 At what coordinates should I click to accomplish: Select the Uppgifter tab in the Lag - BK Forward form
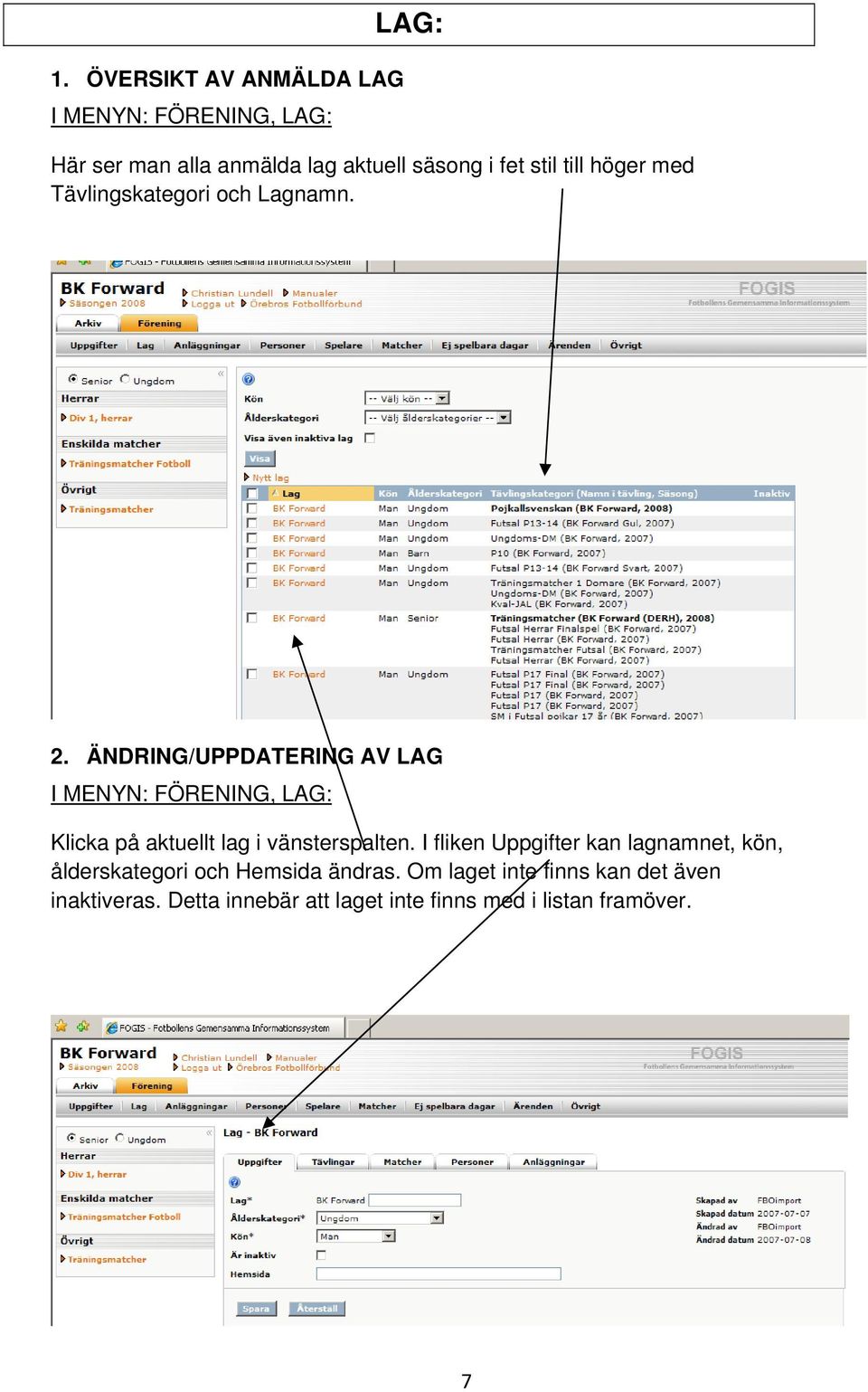tap(259, 1161)
